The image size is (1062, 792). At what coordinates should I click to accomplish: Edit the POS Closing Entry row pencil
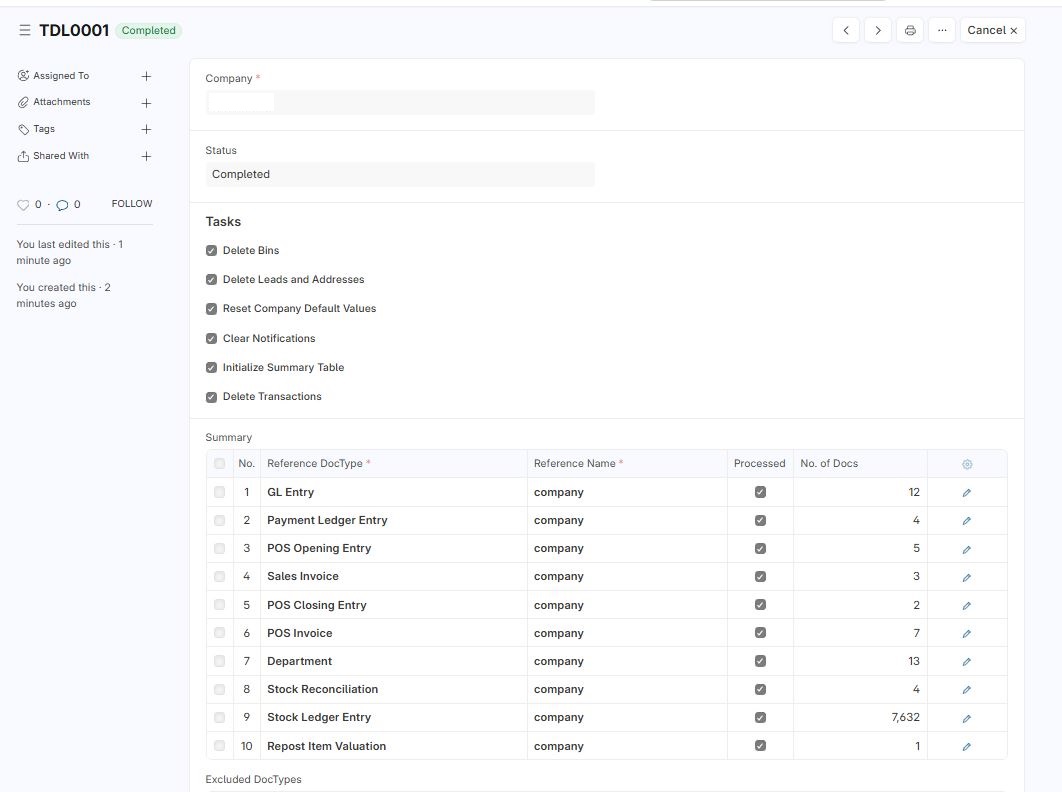click(967, 605)
